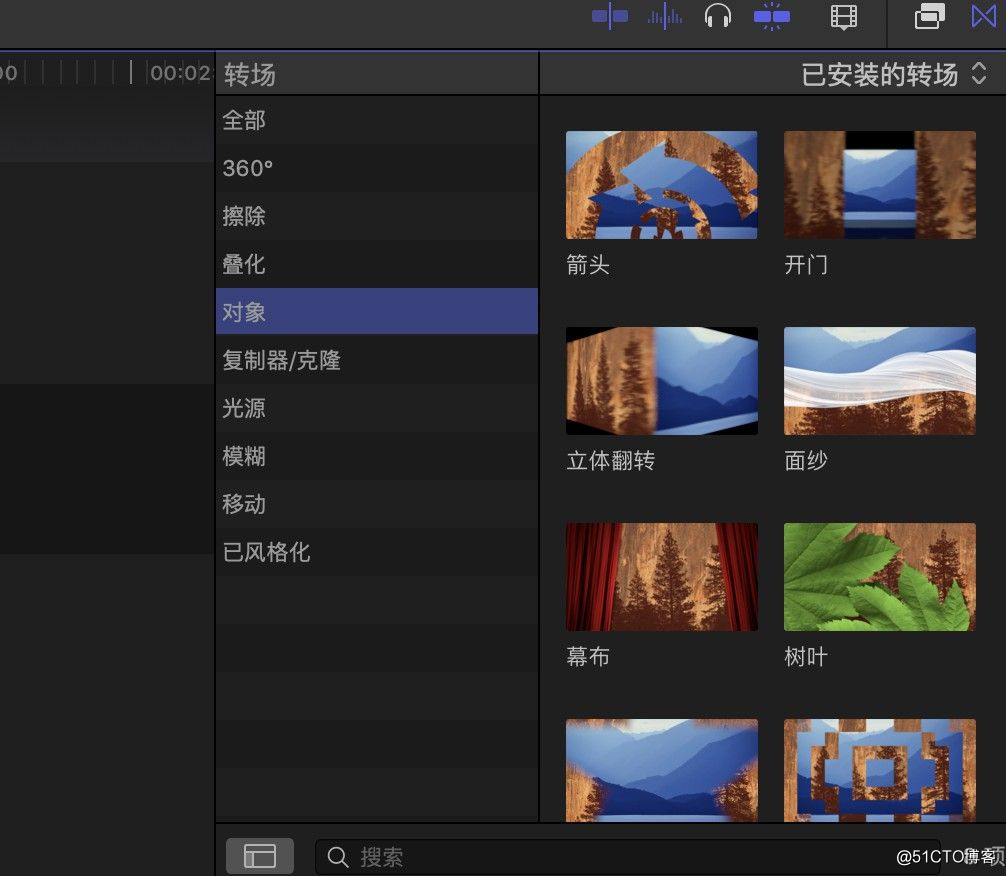This screenshot has height=876, width=1006.
Task: Select 全部 transition category
Action: pyautogui.click(x=377, y=120)
